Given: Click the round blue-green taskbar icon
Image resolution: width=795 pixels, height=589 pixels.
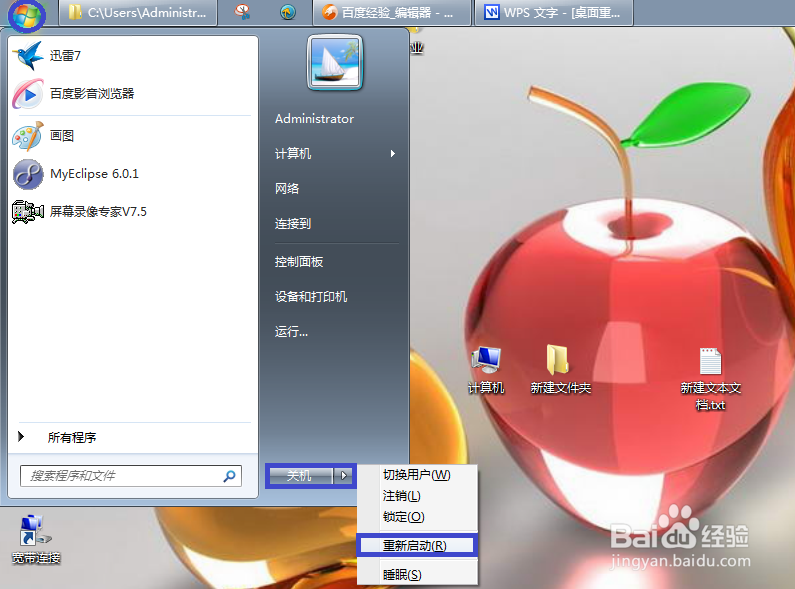Looking at the screenshot, I should click(287, 12).
